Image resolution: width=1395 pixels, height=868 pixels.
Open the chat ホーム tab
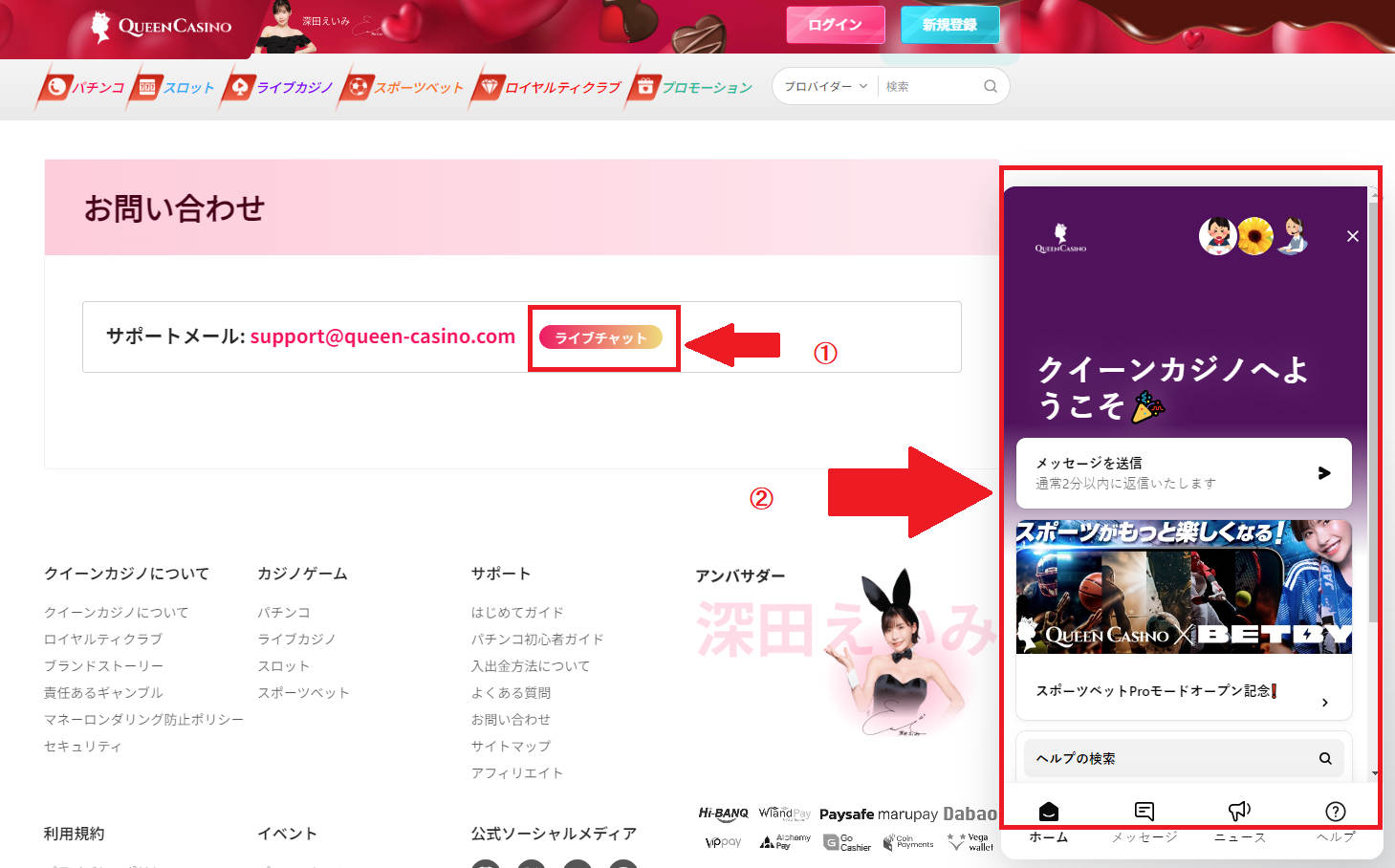tap(1049, 822)
